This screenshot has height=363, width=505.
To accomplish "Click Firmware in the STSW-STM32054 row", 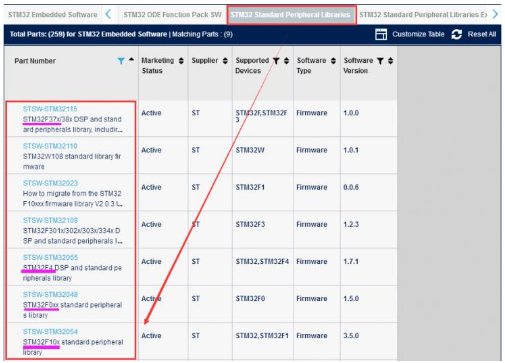I will point(312,336).
